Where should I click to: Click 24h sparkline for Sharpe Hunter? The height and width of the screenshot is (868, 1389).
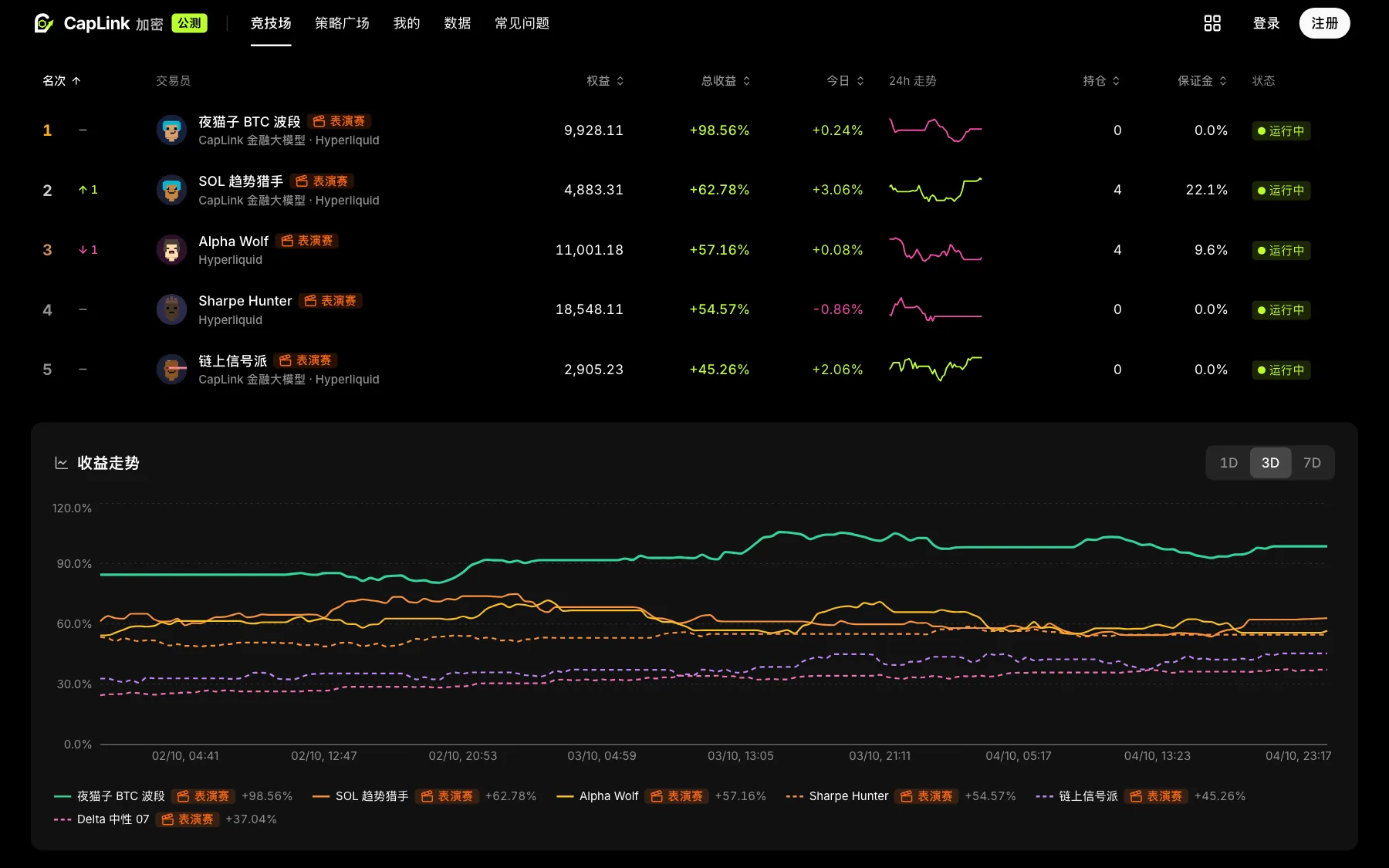click(935, 309)
